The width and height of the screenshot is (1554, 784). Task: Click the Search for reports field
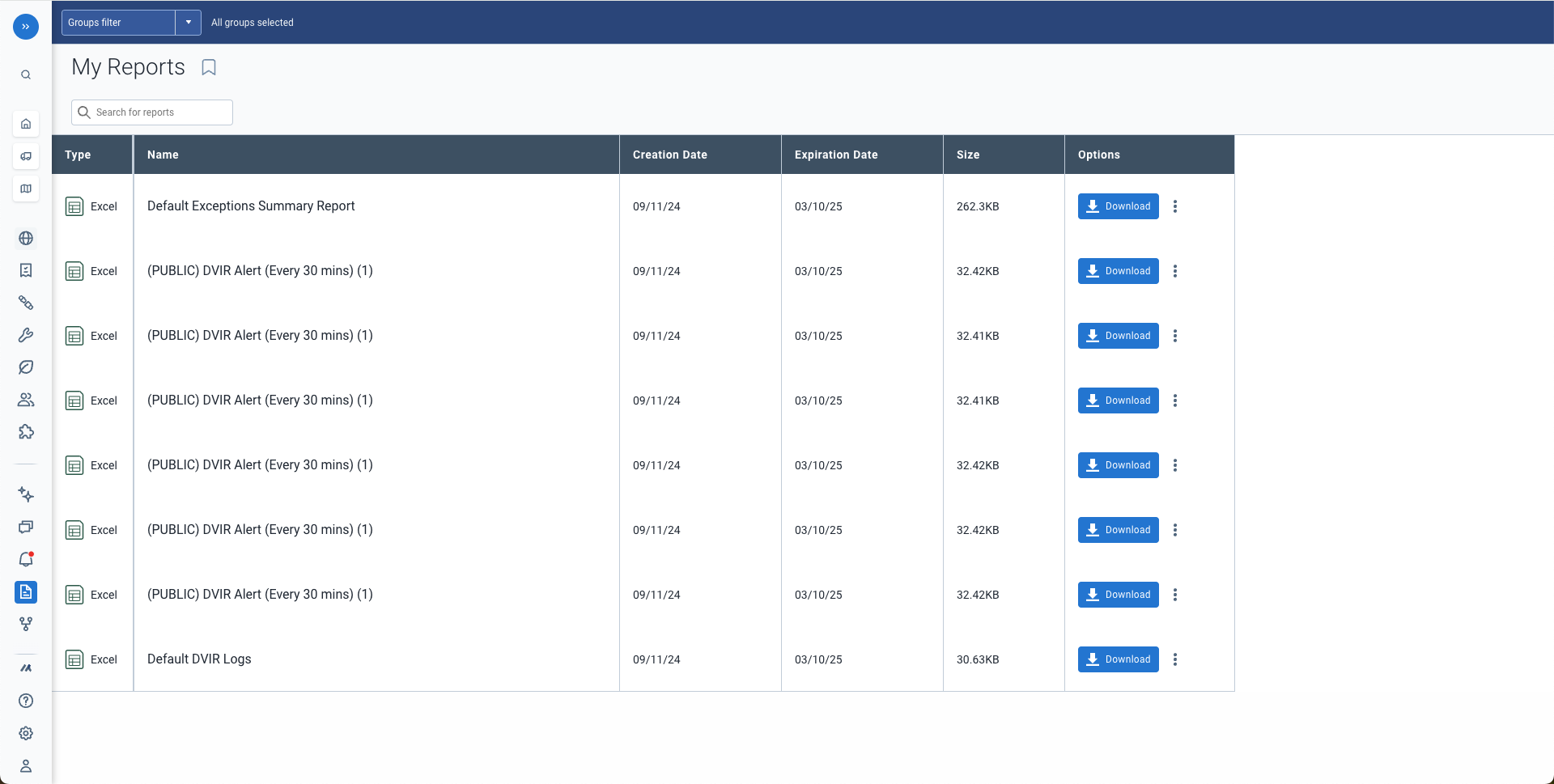[x=151, y=112]
